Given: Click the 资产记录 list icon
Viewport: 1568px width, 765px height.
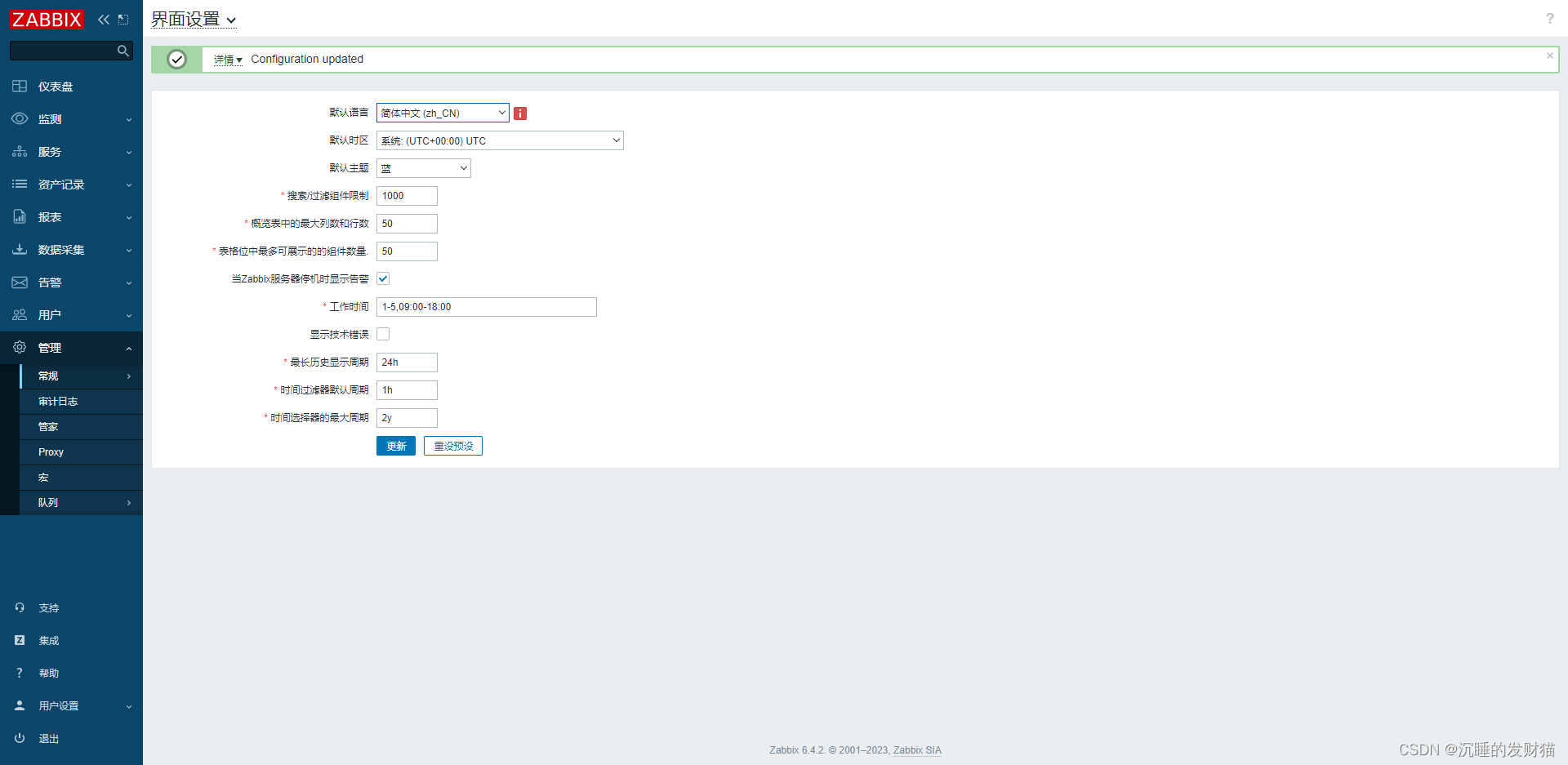Looking at the screenshot, I should tap(20, 185).
